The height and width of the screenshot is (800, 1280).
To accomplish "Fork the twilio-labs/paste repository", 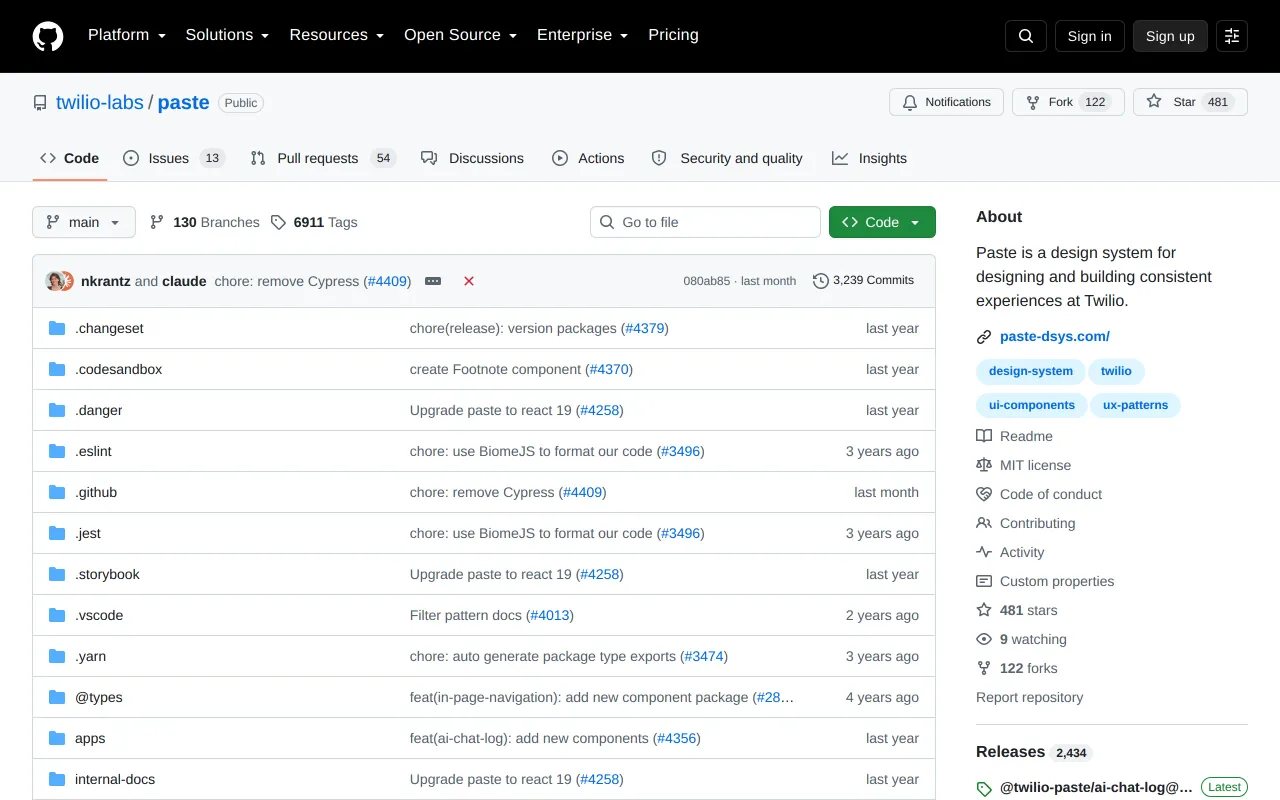I will (1068, 102).
